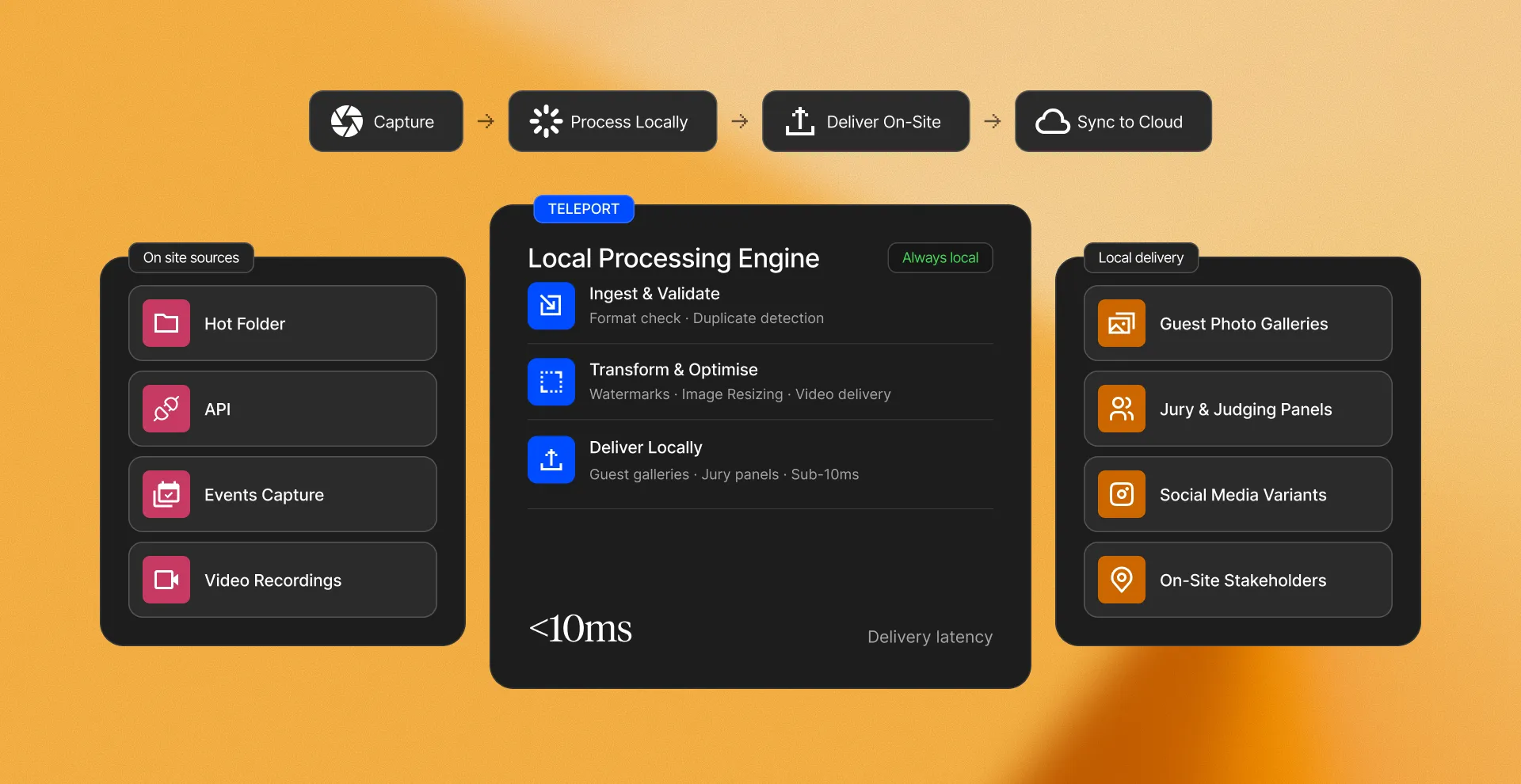Click the blue Transform & Optimise icon

(x=551, y=382)
